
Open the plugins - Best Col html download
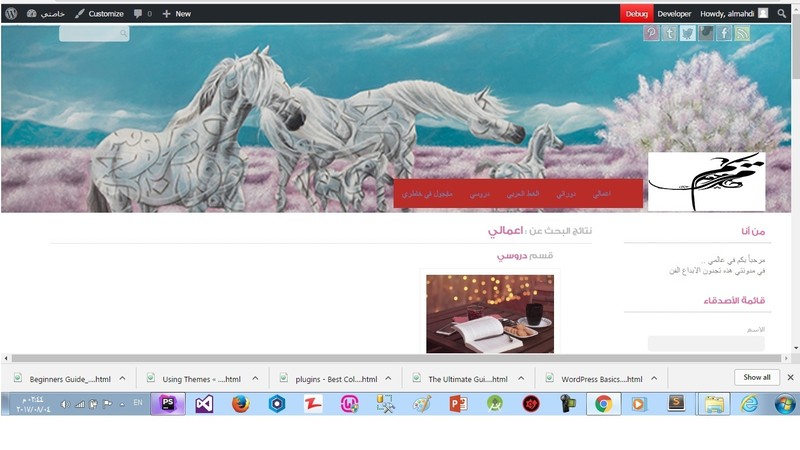pos(329,379)
